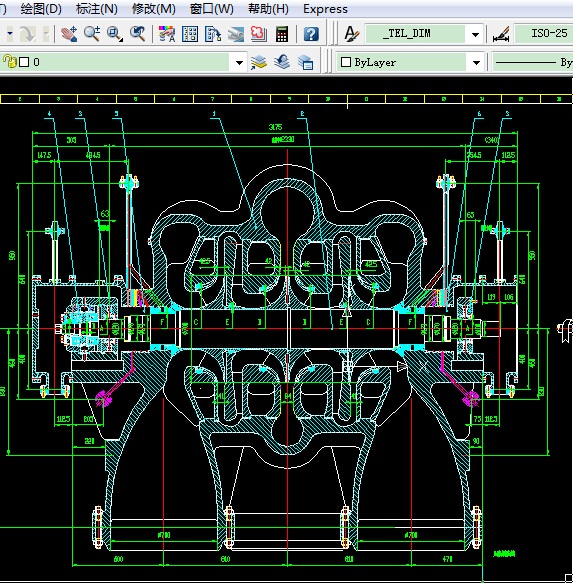Open the undo history dropdown arrow
The image size is (573, 583).
click(x=10, y=34)
